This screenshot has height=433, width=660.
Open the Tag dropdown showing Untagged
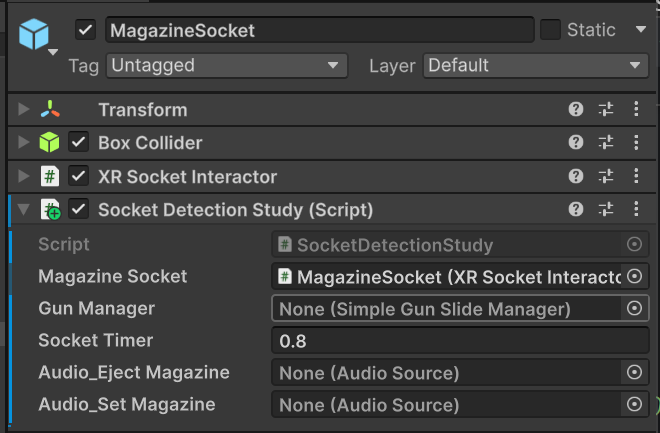point(225,66)
